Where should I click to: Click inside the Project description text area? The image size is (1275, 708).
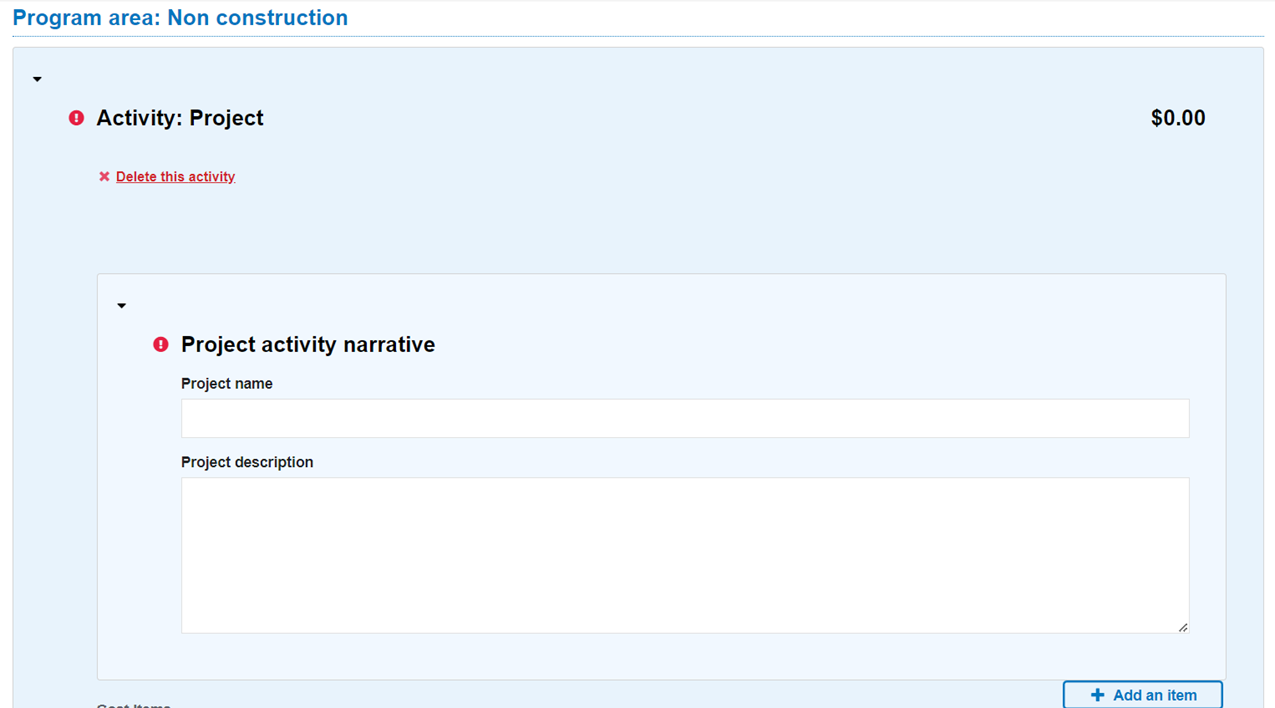tap(684, 555)
